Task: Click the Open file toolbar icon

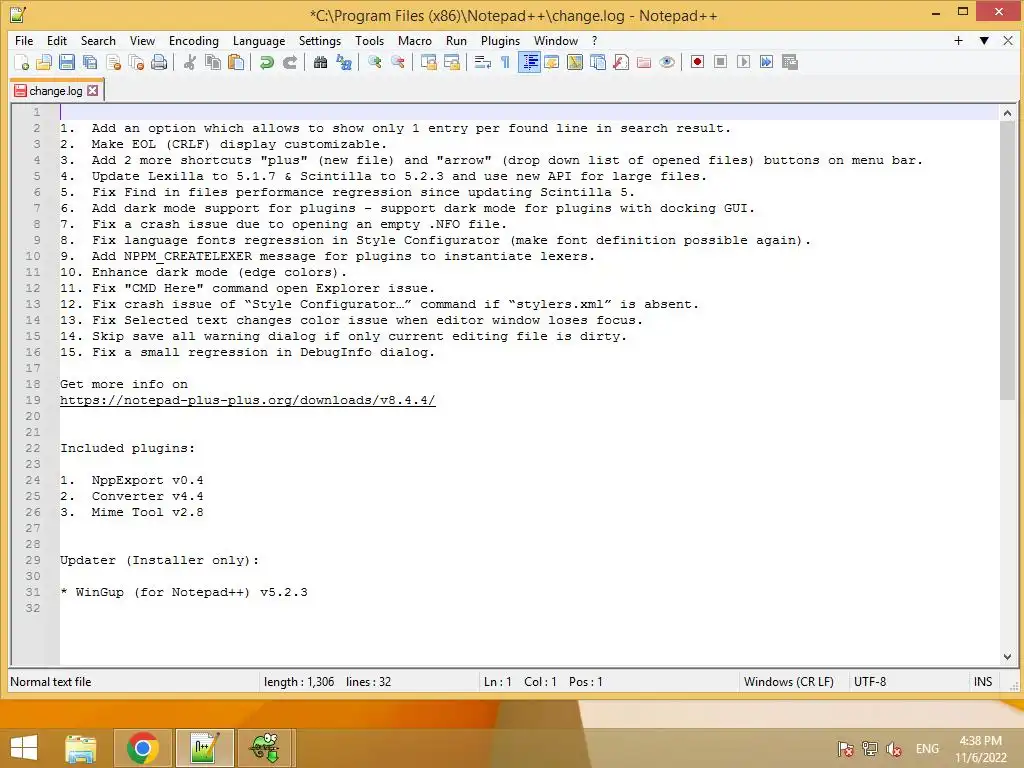Action: 44,62
